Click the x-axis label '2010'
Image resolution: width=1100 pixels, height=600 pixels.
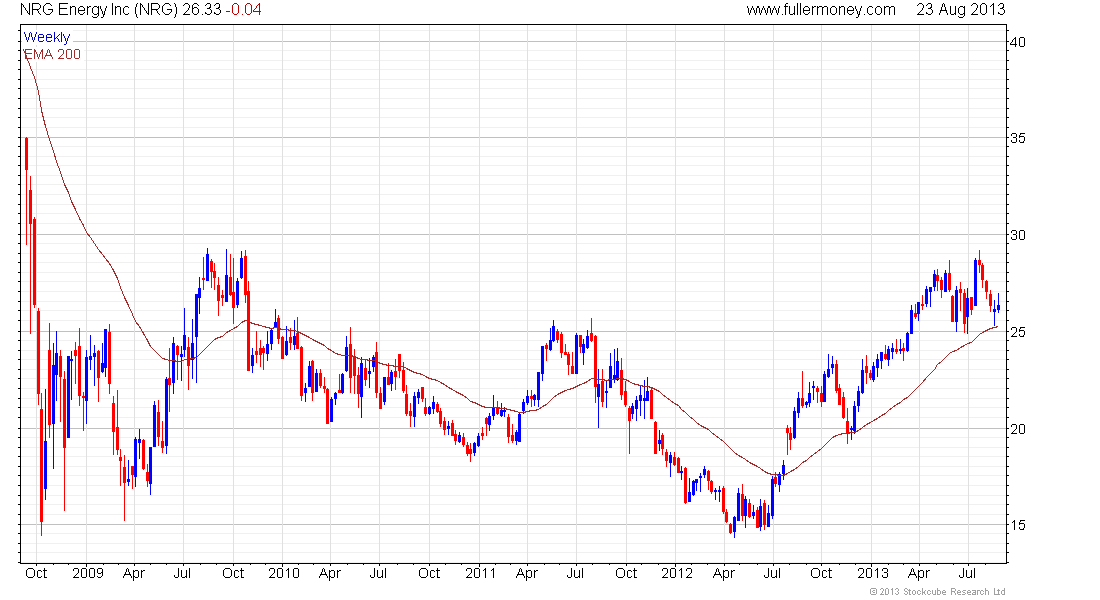(x=283, y=573)
